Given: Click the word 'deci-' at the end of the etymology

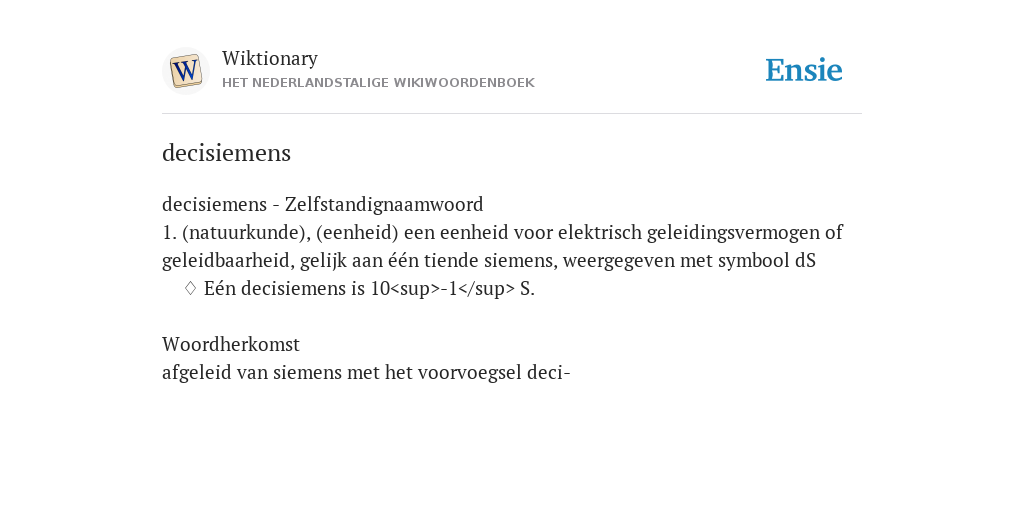Looking at the screenshot, I should tap(549, 372).
